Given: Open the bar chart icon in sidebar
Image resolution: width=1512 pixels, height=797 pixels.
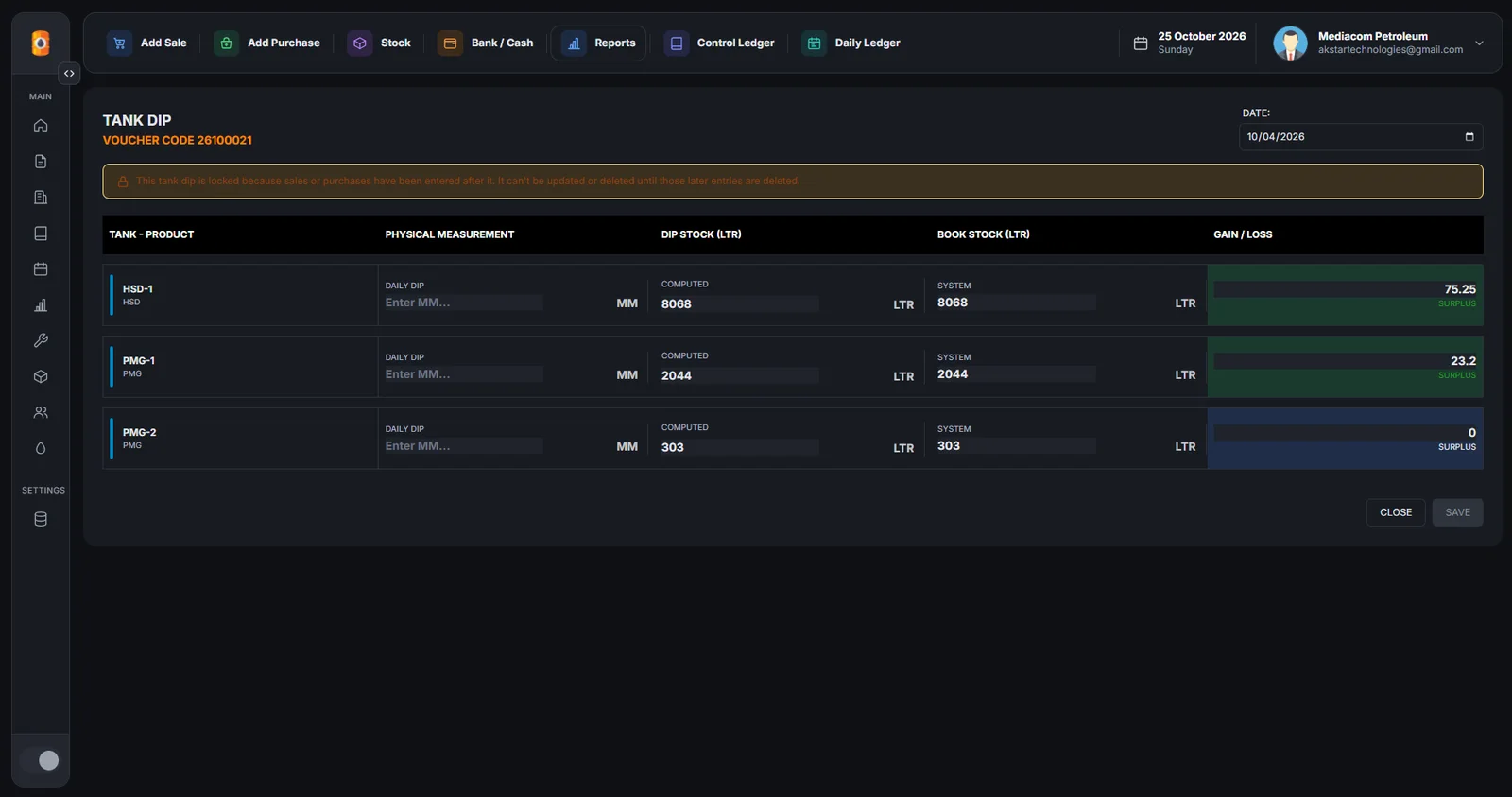Looking at the screenshot, I should coord(41,305).
